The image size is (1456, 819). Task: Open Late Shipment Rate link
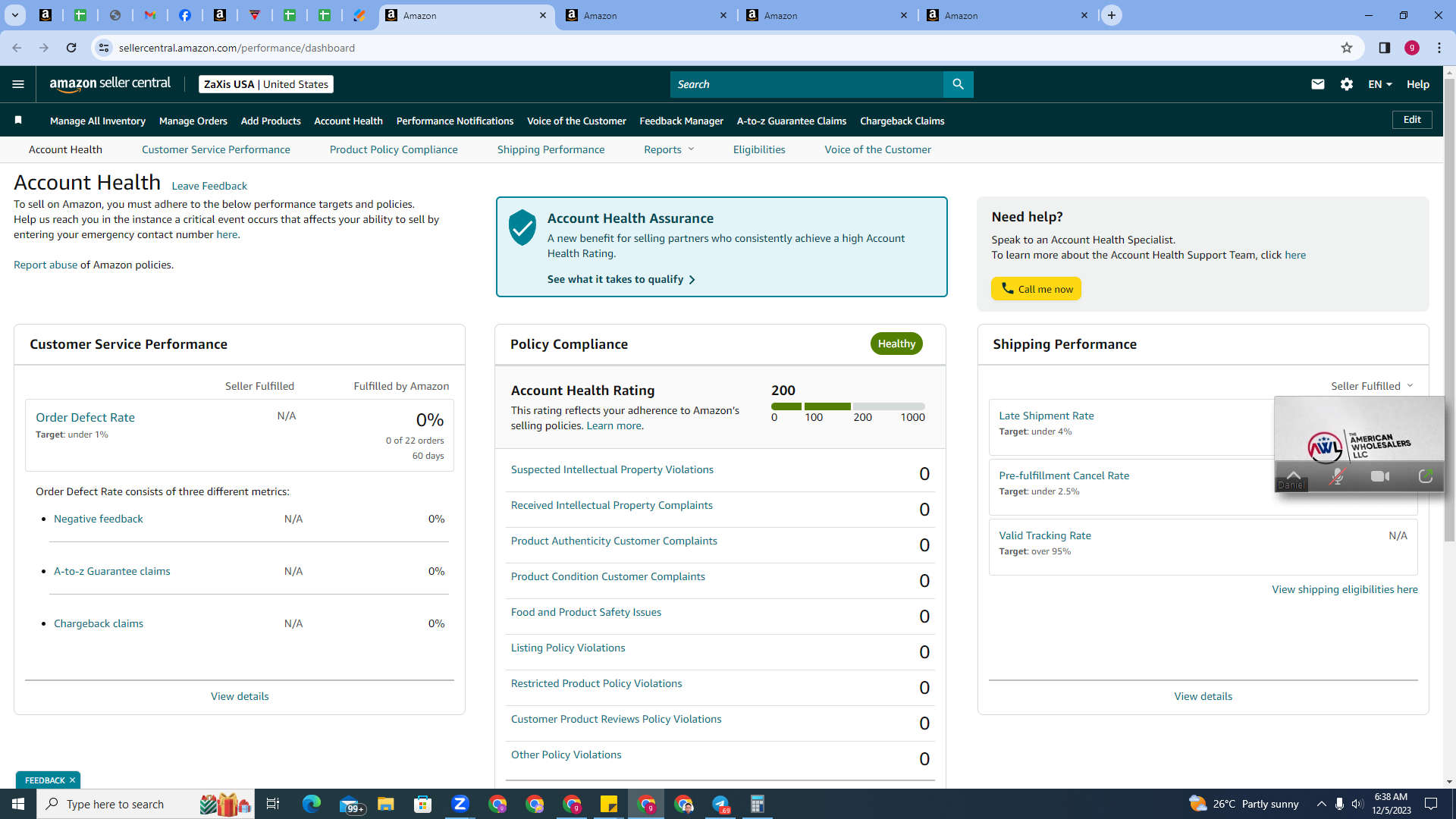point(1046,416)
